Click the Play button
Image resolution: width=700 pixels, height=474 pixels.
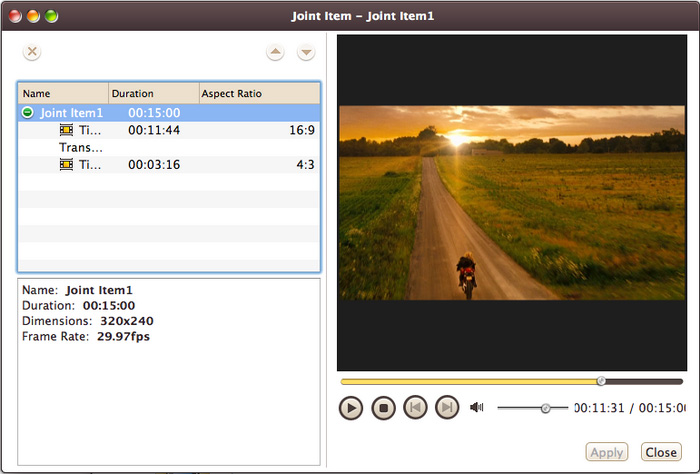coord(350,408)
